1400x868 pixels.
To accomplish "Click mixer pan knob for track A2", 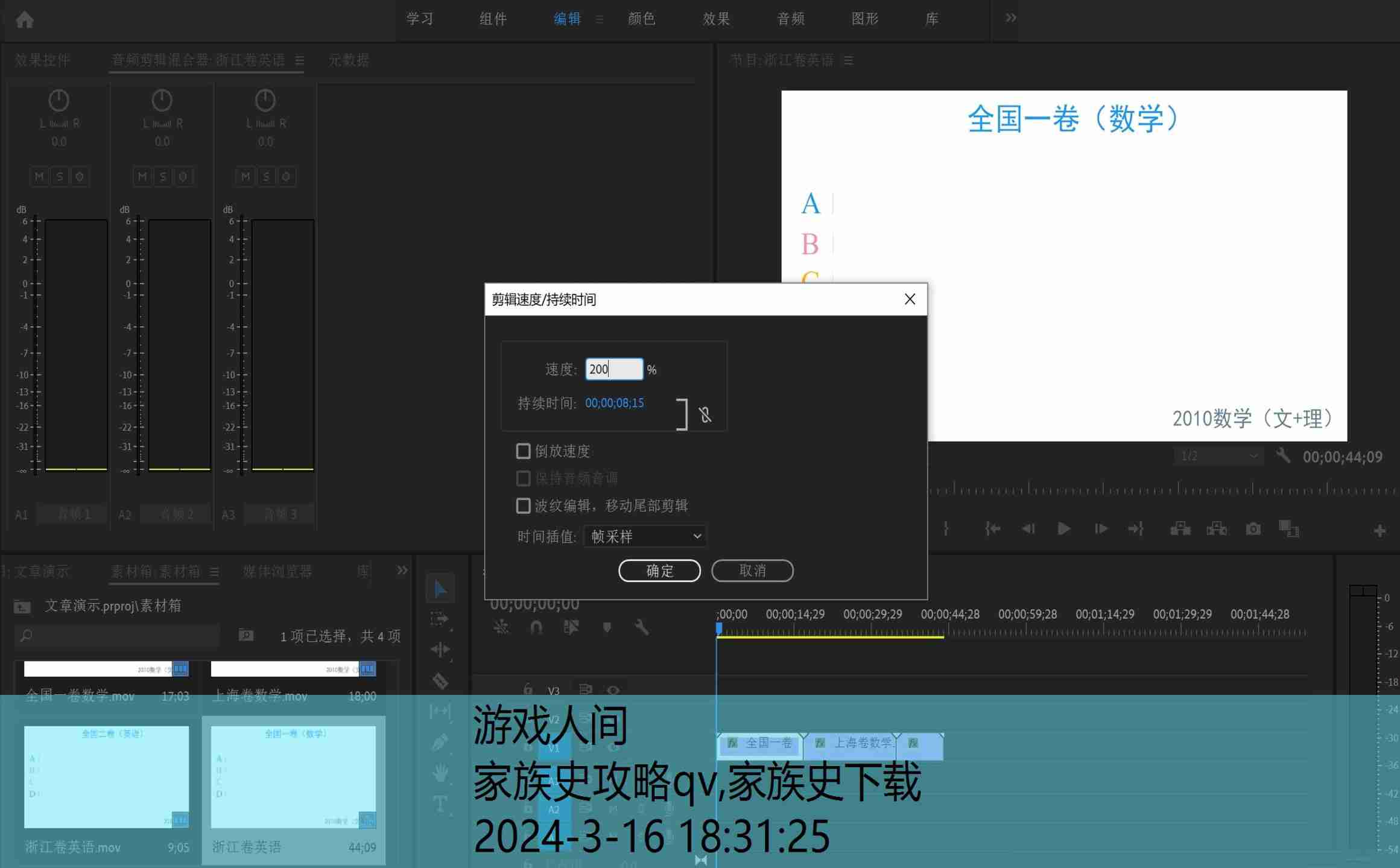I will [x=162, y=100].
